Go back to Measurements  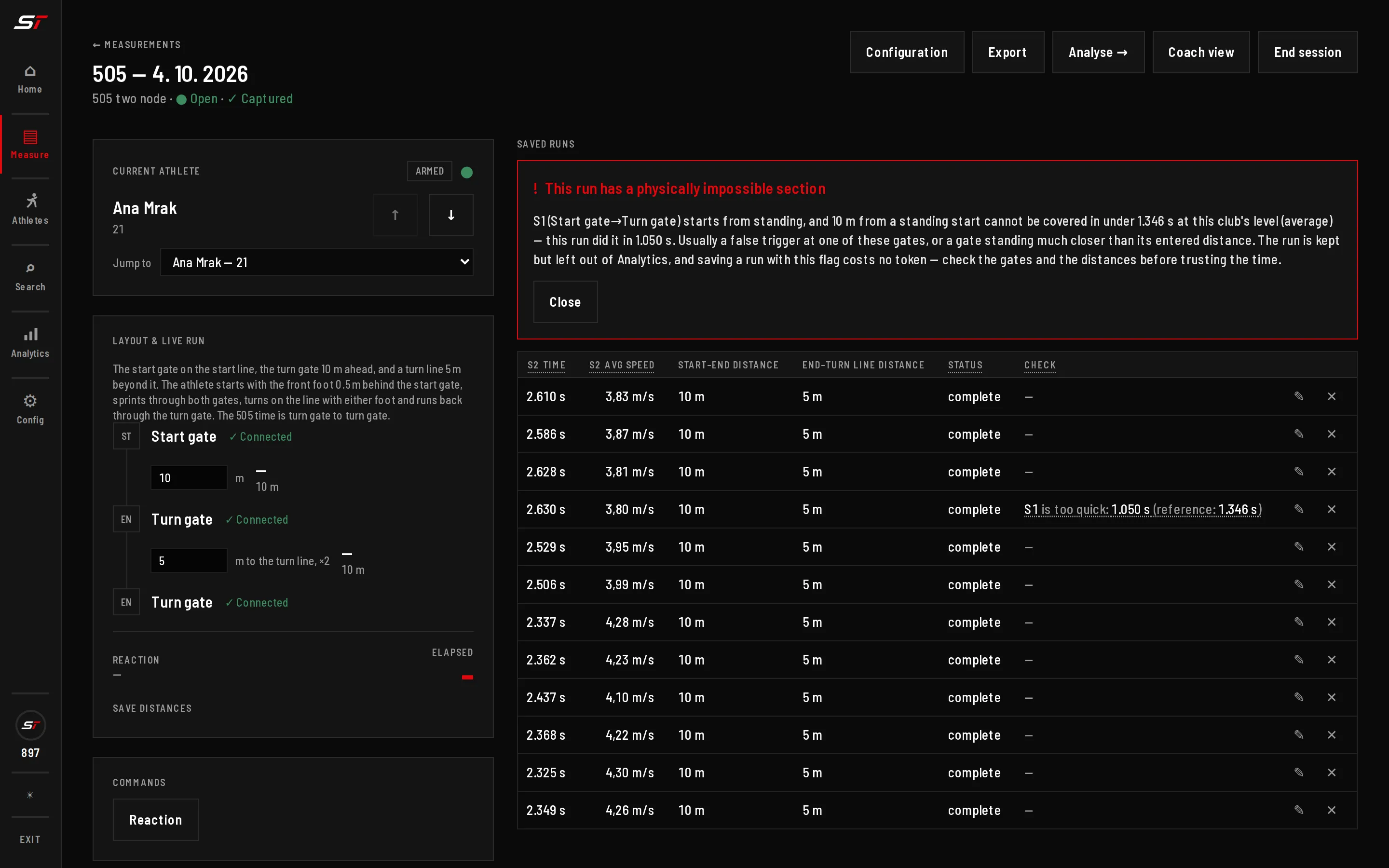(x=136, y=45)
